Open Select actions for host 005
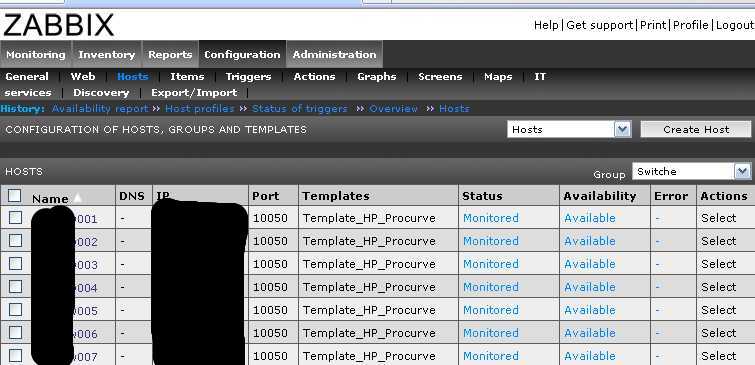 click(x=718, y=310)
